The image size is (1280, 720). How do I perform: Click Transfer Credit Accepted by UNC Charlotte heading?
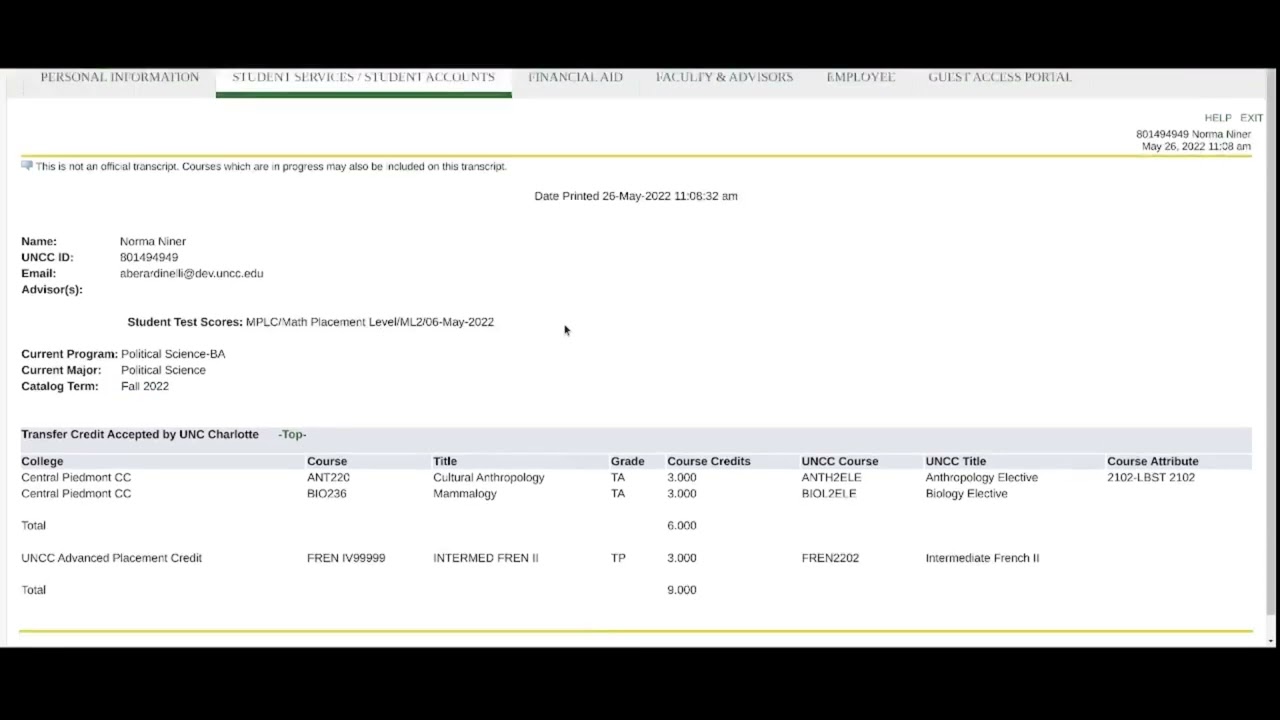[x=140, y=434]
